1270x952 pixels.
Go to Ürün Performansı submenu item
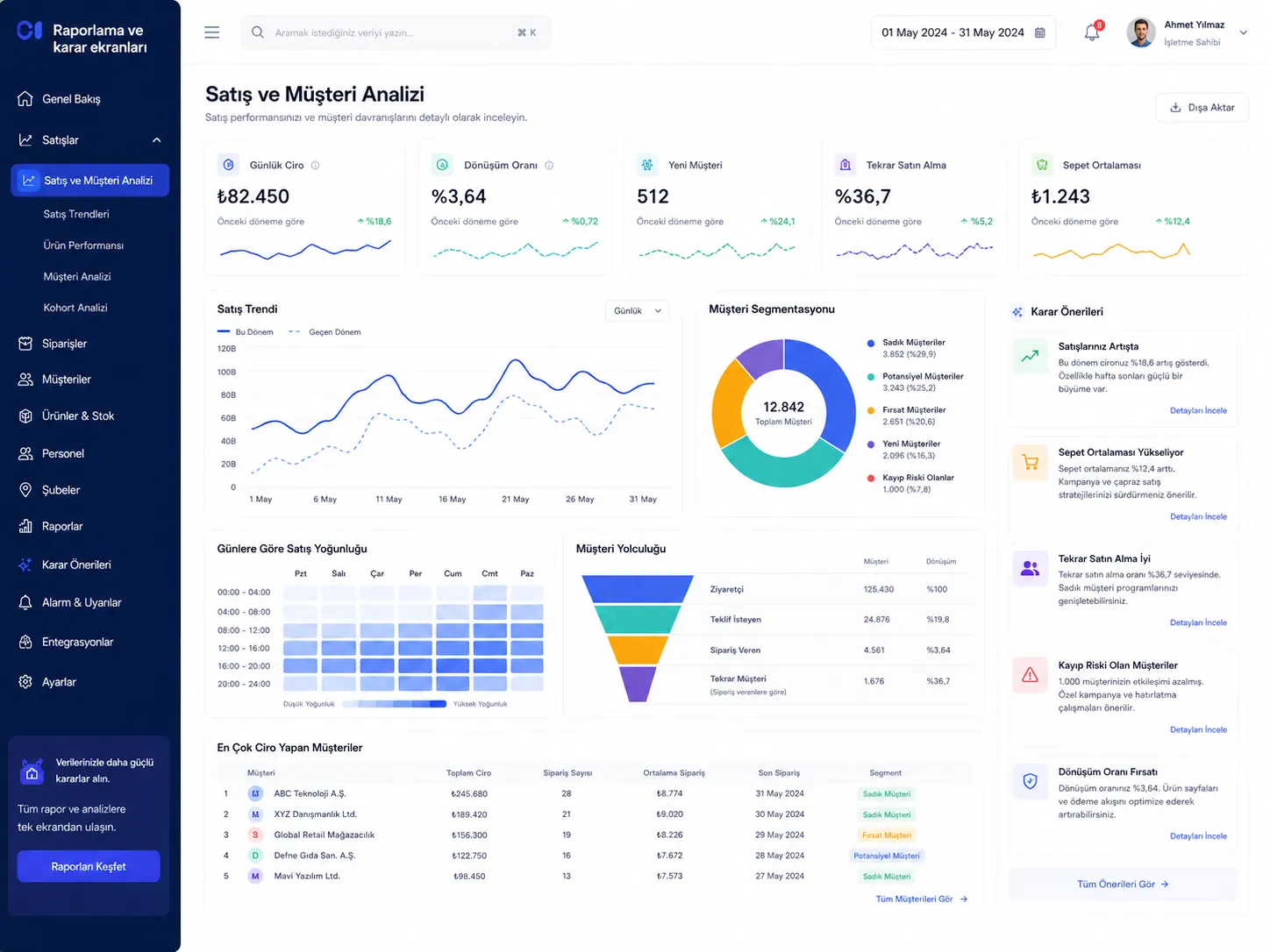[x=83, y=245]
